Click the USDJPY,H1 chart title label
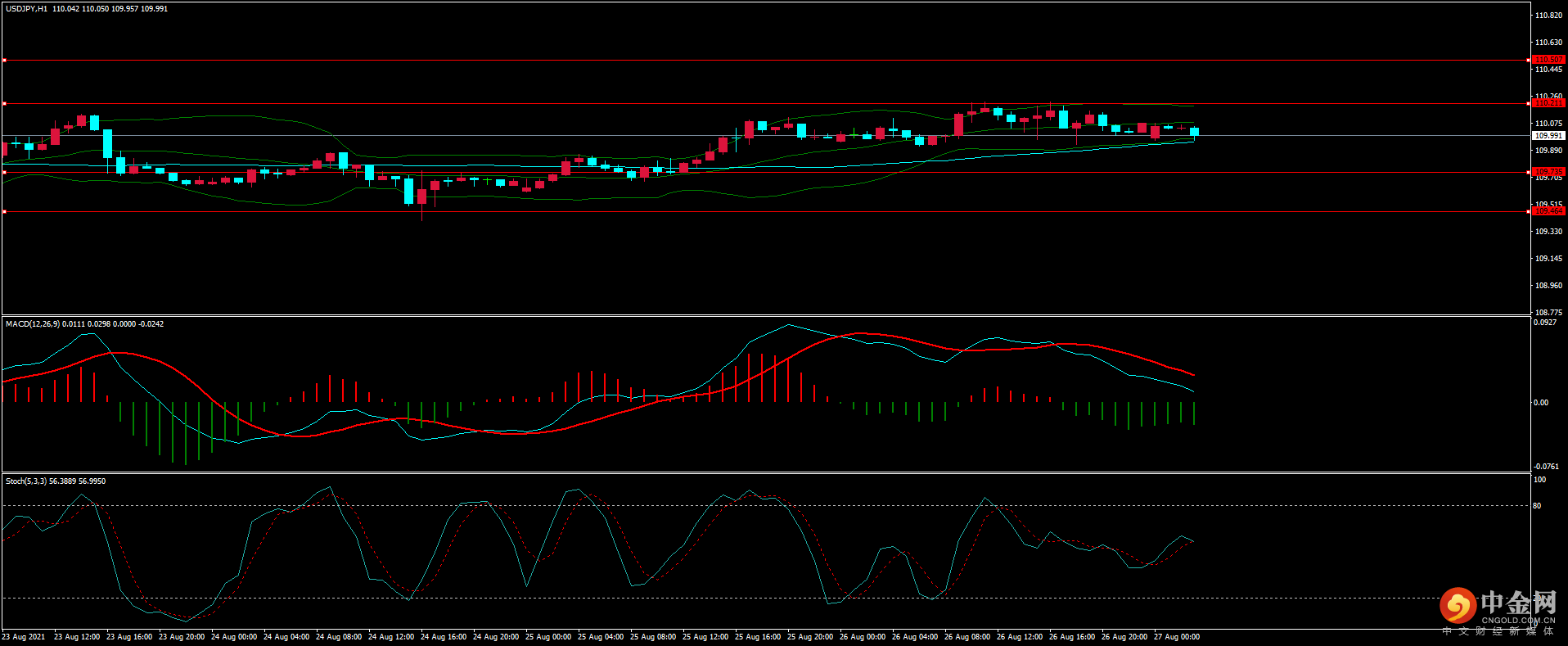1568x646 pixels. [26, 9]
